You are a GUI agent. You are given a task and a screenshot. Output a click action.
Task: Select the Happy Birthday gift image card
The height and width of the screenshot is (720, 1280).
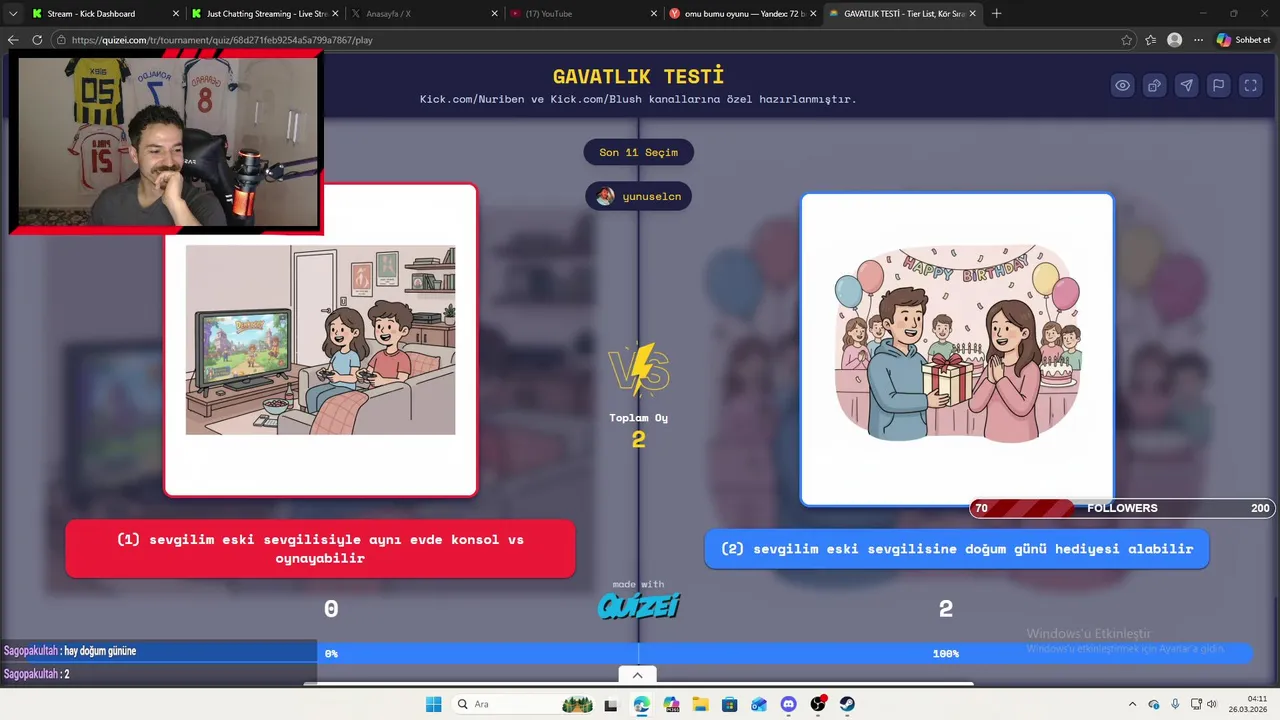[x=957, y=349]
